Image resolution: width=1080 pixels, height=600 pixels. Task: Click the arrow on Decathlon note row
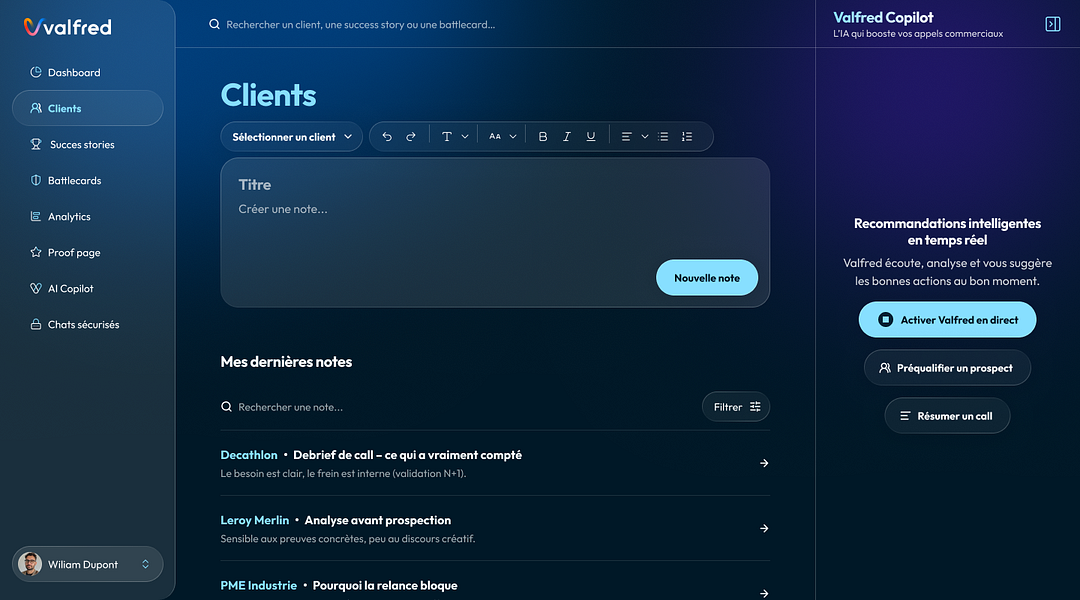[x=764, y=463]
